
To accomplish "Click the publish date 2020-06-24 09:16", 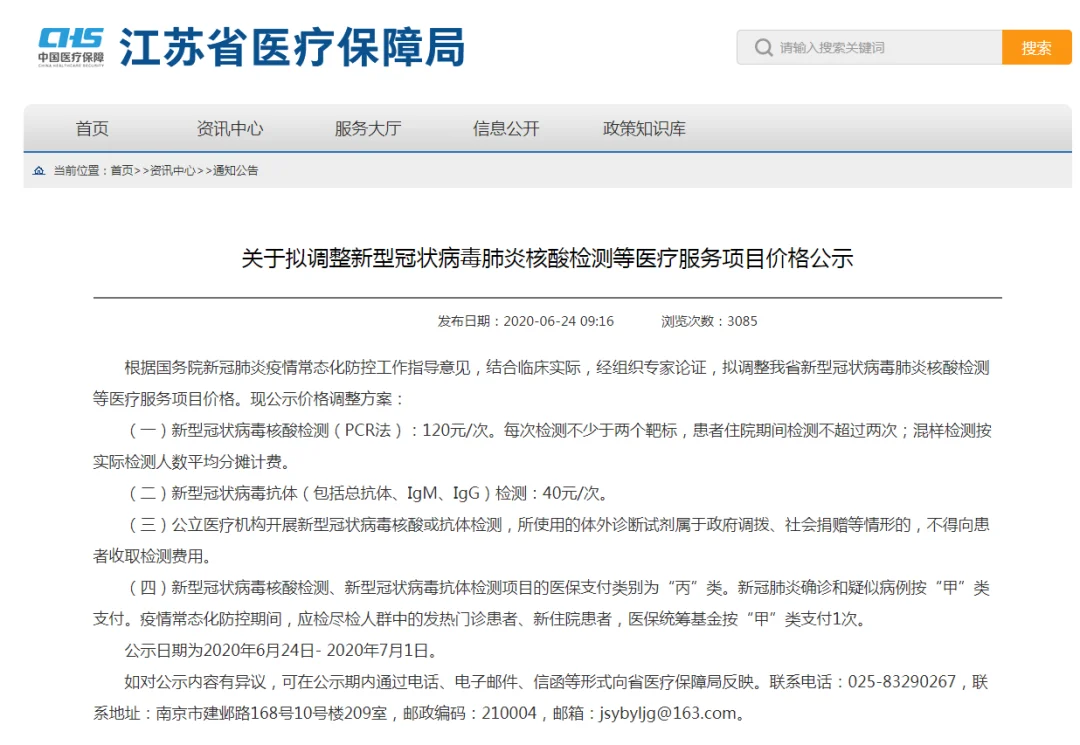I will (559, 322).
